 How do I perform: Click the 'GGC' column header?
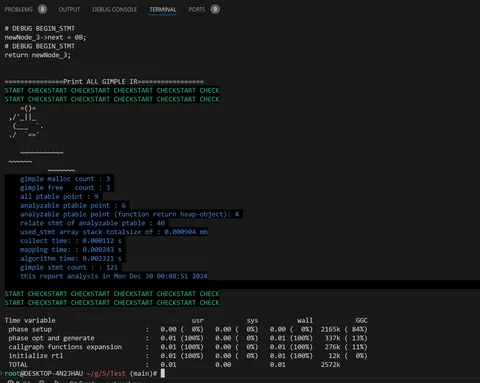click(361, 320)
